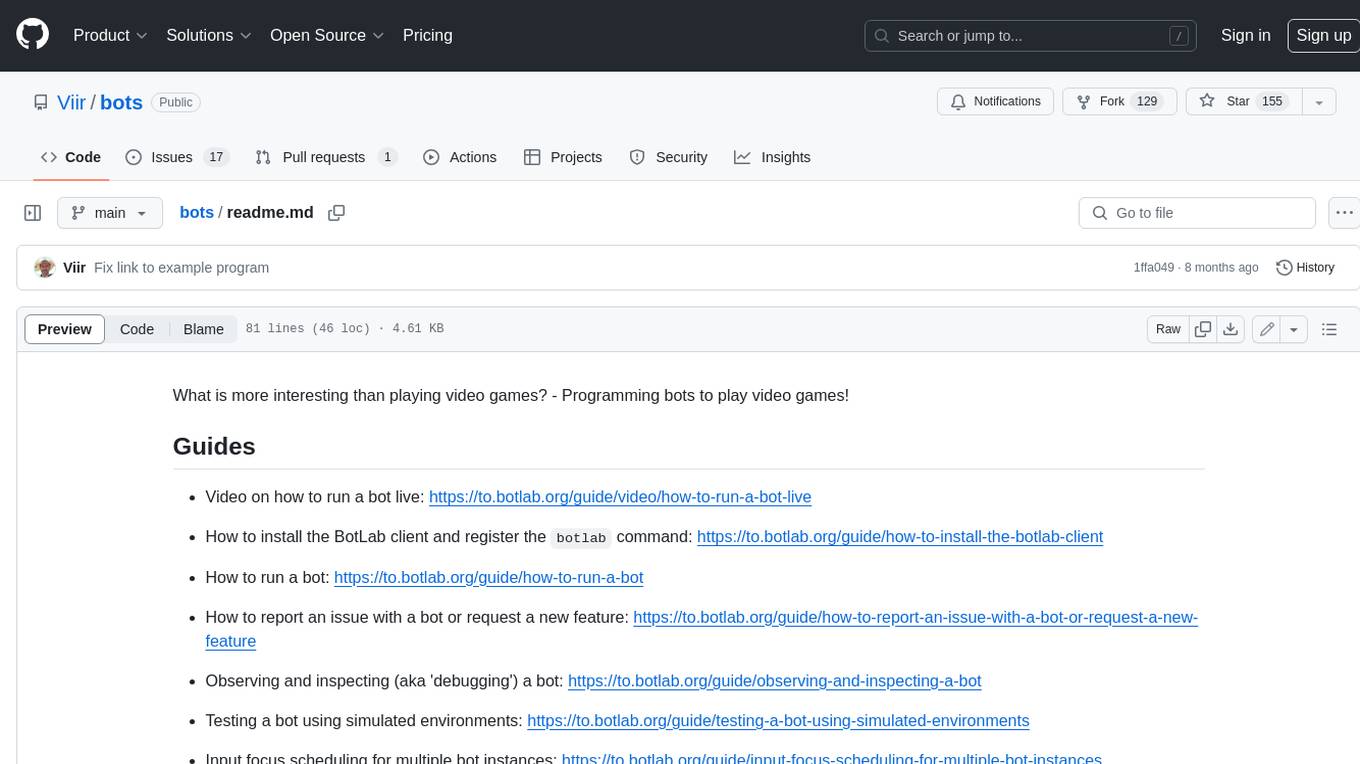Focus the Search or jump to field
The image size is (1360, 764).
(x=1031, y=35)
